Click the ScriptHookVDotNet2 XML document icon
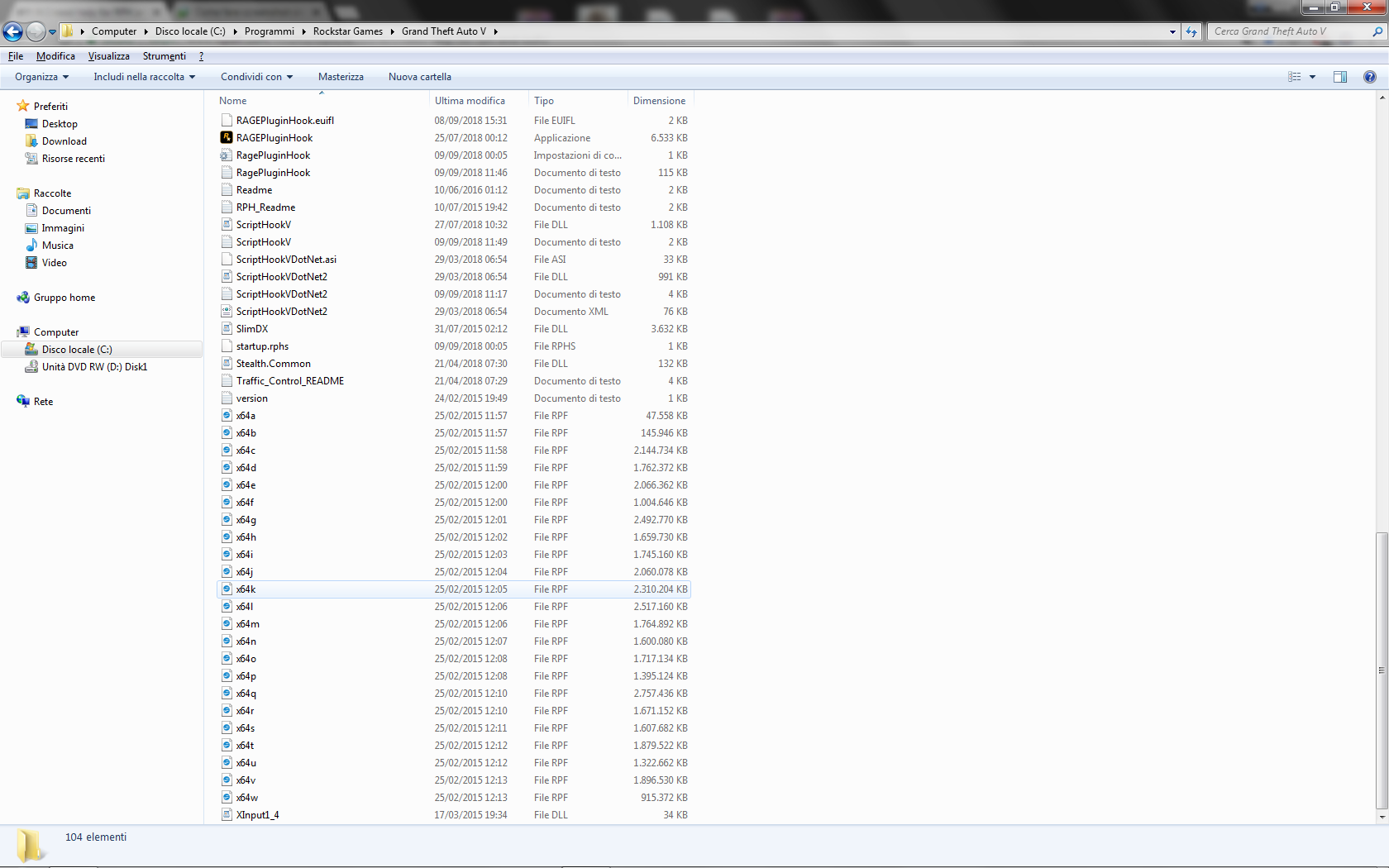Image resolution: width=1389 pixels, height=868 pixels. pos(227,311)
